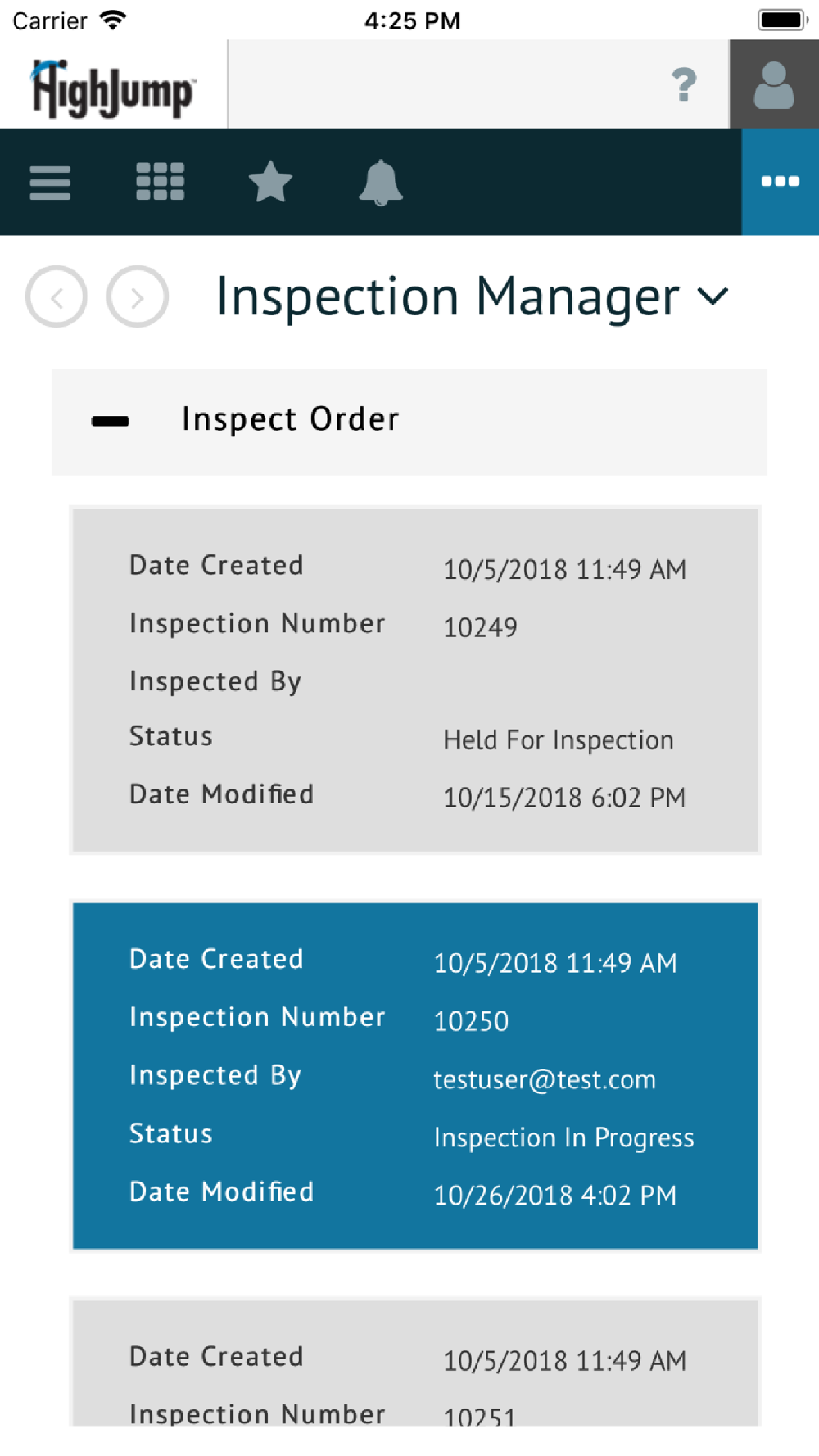This screenshot has height=1456, width=819.
Task: View notifications bell icon
Action: point(381,183)
